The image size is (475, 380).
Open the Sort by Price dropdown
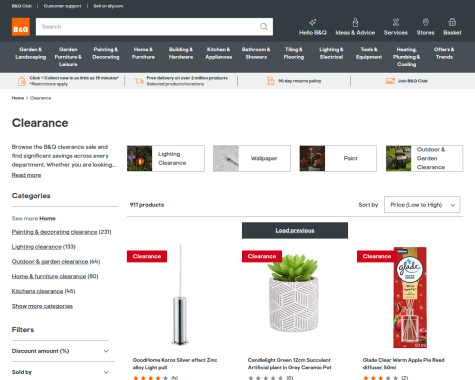pos(422,205)
